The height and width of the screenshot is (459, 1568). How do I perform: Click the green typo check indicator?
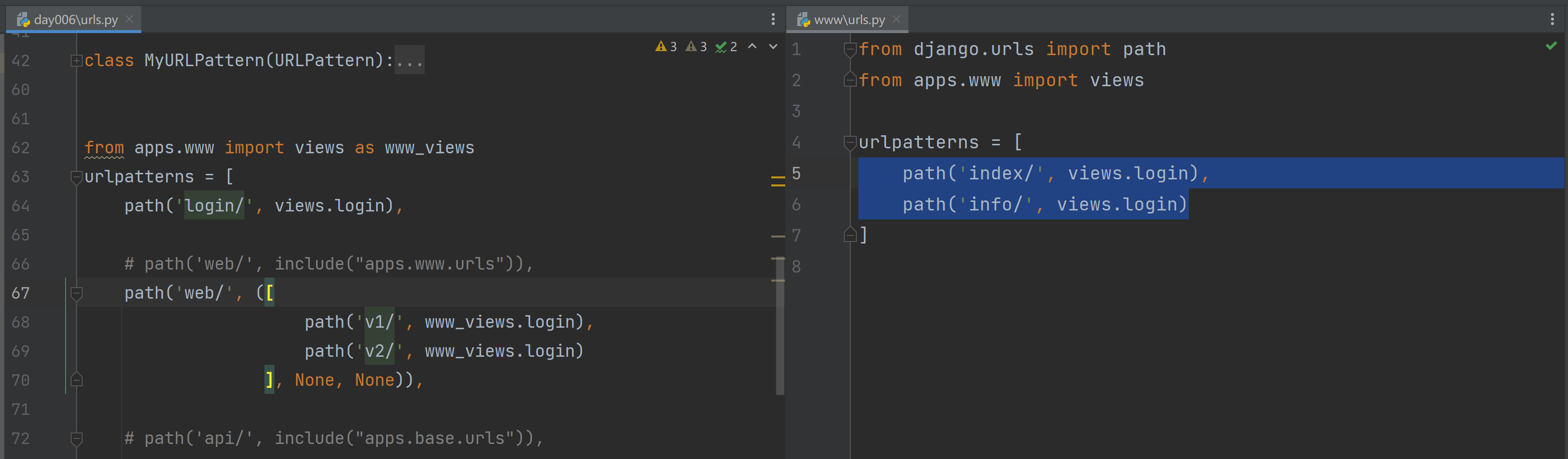pos(726,47)
